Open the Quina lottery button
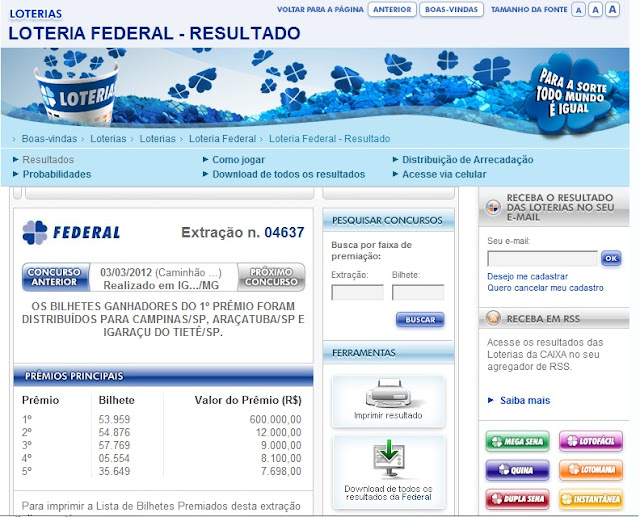 (518, 470)
